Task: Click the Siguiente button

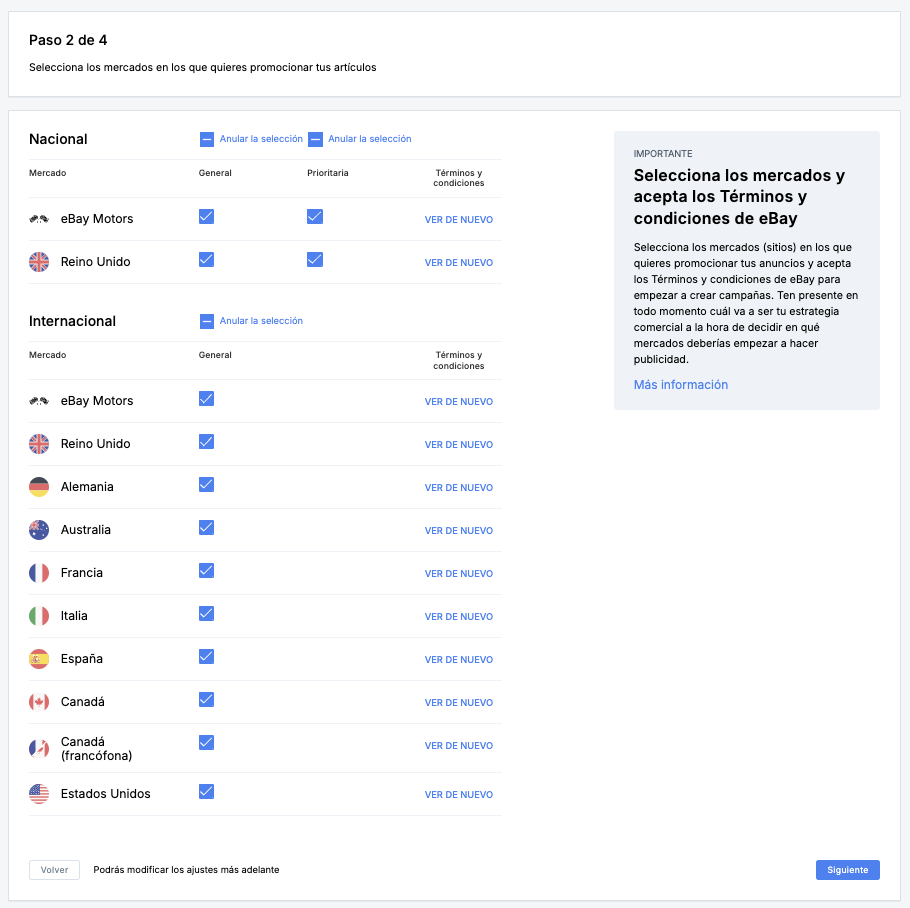Action: pyautogui.click(x=847, y=870)
